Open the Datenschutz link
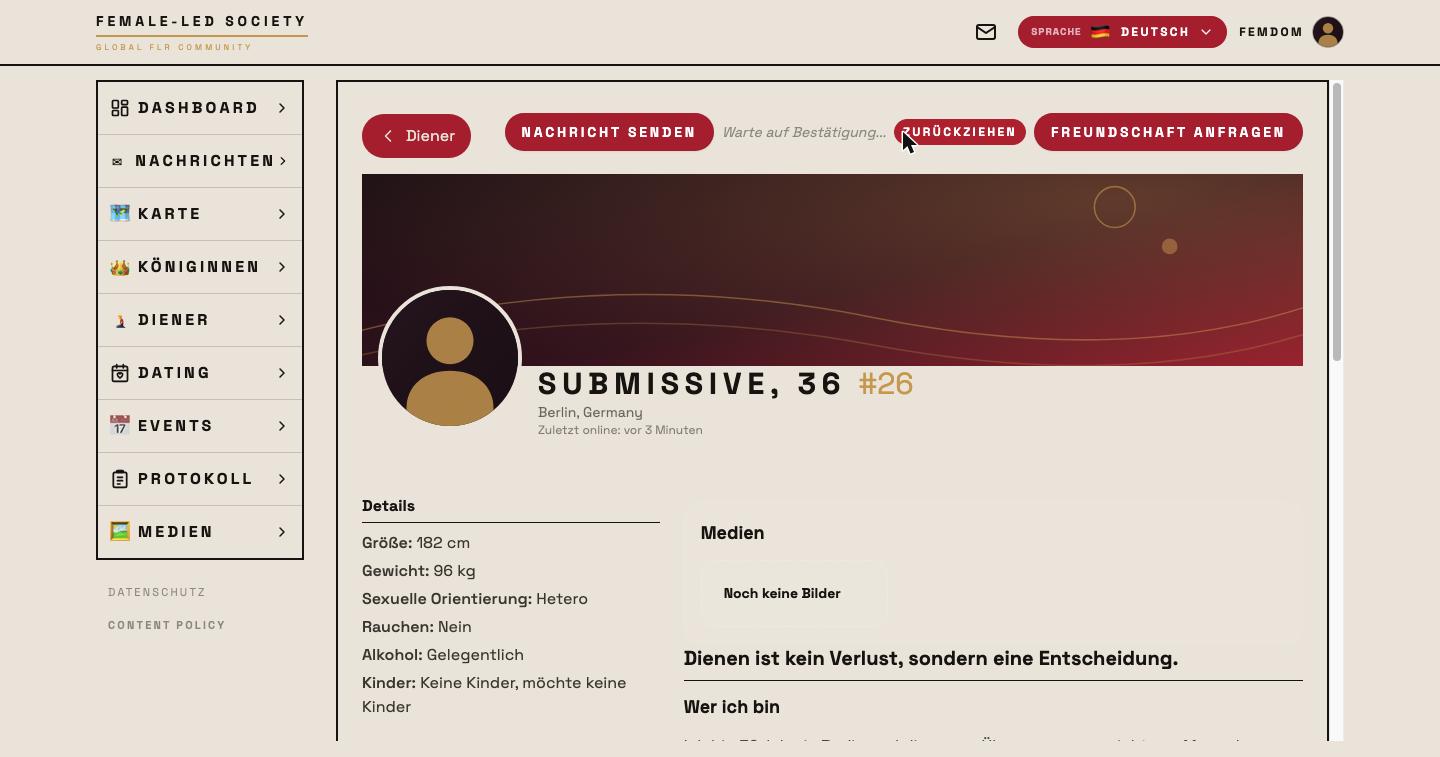The width and height of the screenshot is (1440, 757). 157,593
